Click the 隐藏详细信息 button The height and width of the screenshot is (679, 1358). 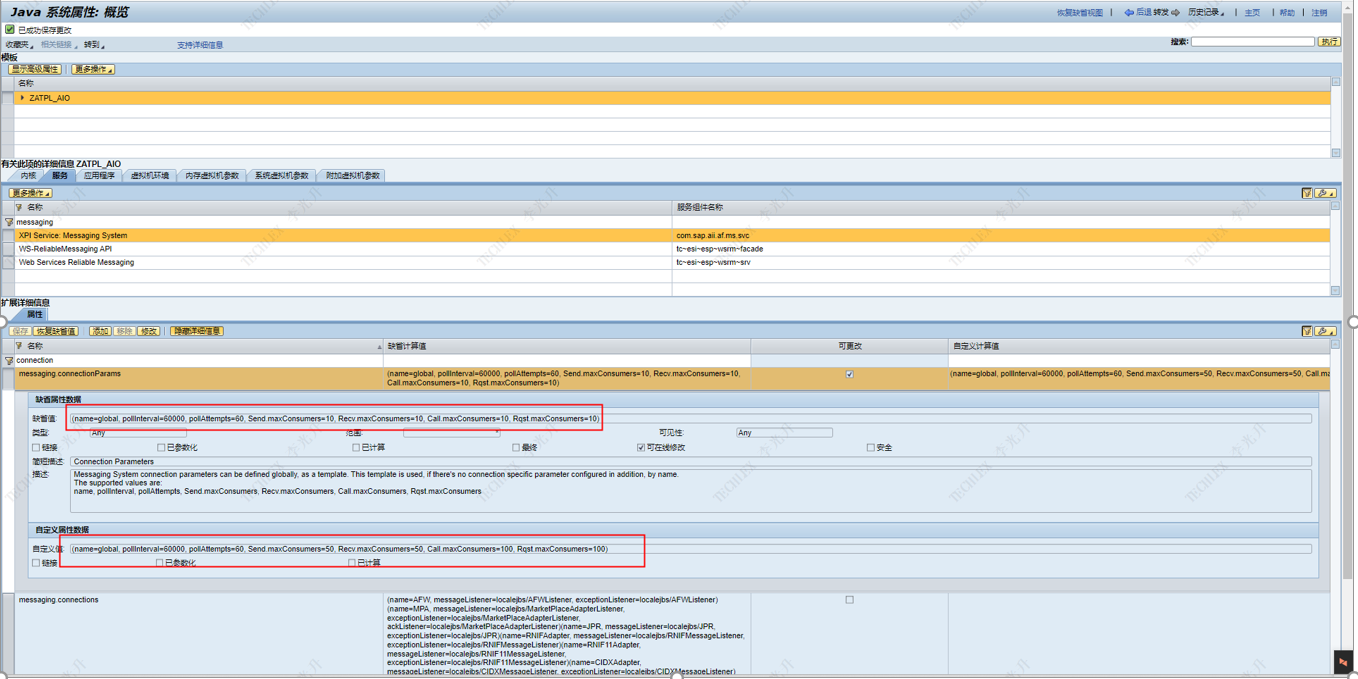[197, 331]
